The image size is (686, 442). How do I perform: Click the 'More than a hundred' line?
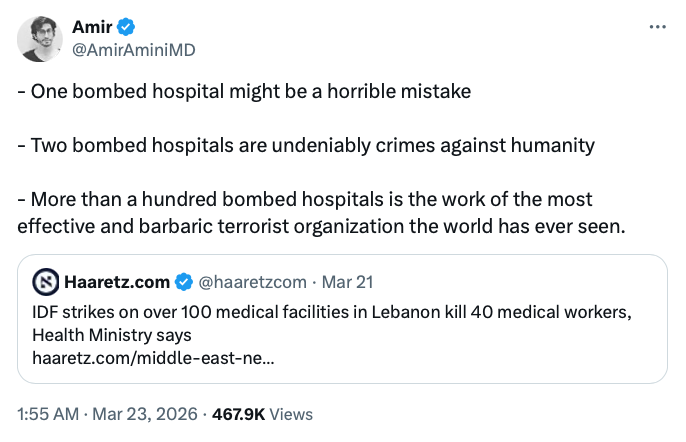pyautogui.click(x=305, y=199)
